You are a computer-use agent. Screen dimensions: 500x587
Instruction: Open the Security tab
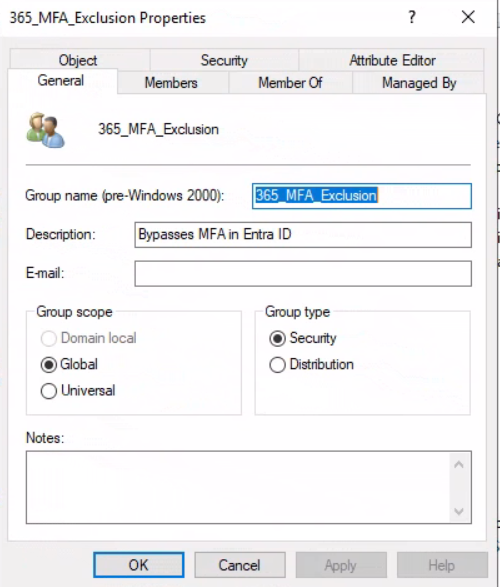[224, 60]
